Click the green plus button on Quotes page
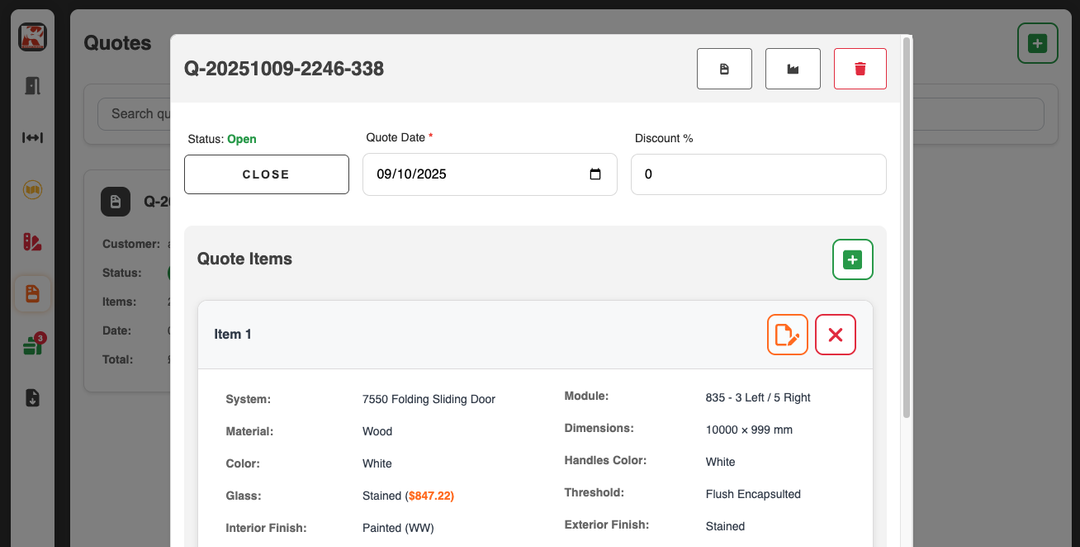1080x547 pixels. click(1037, 43)
